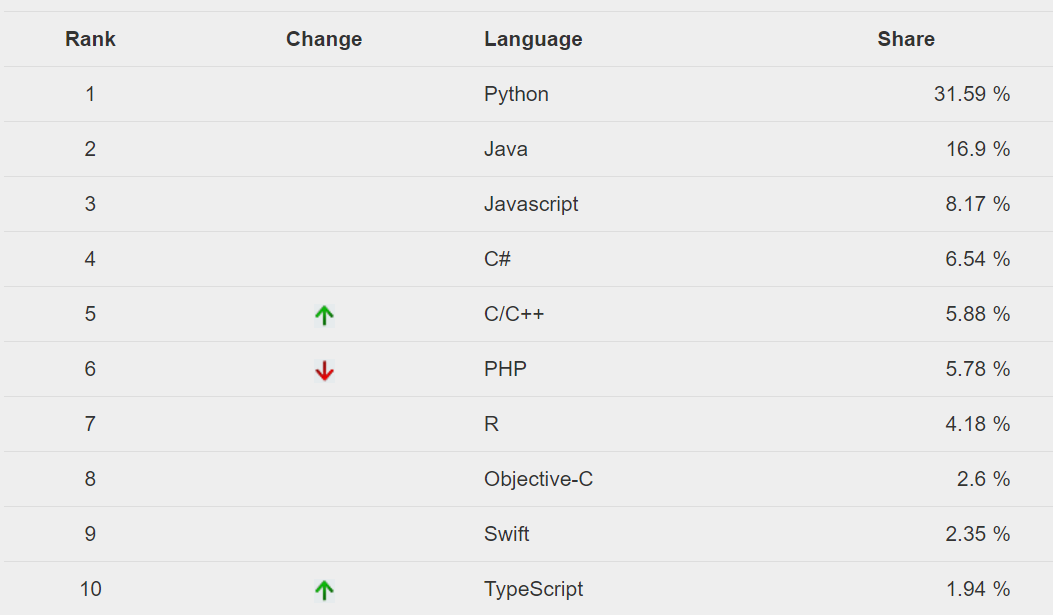
Task: Click Python's 31.59 % share value
Action: [x=972, y=94]
